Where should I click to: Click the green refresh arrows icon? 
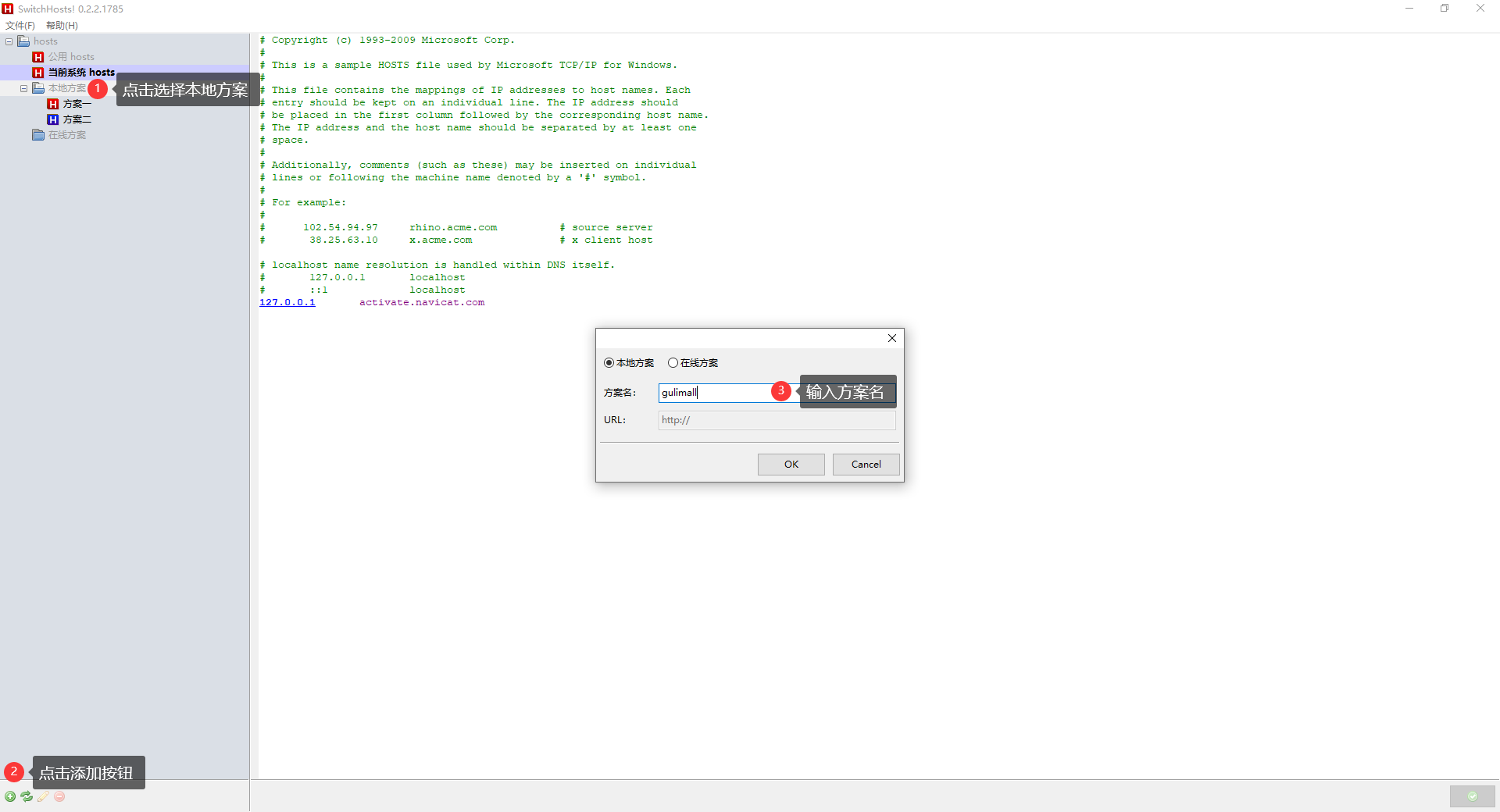tap(27, 796)
